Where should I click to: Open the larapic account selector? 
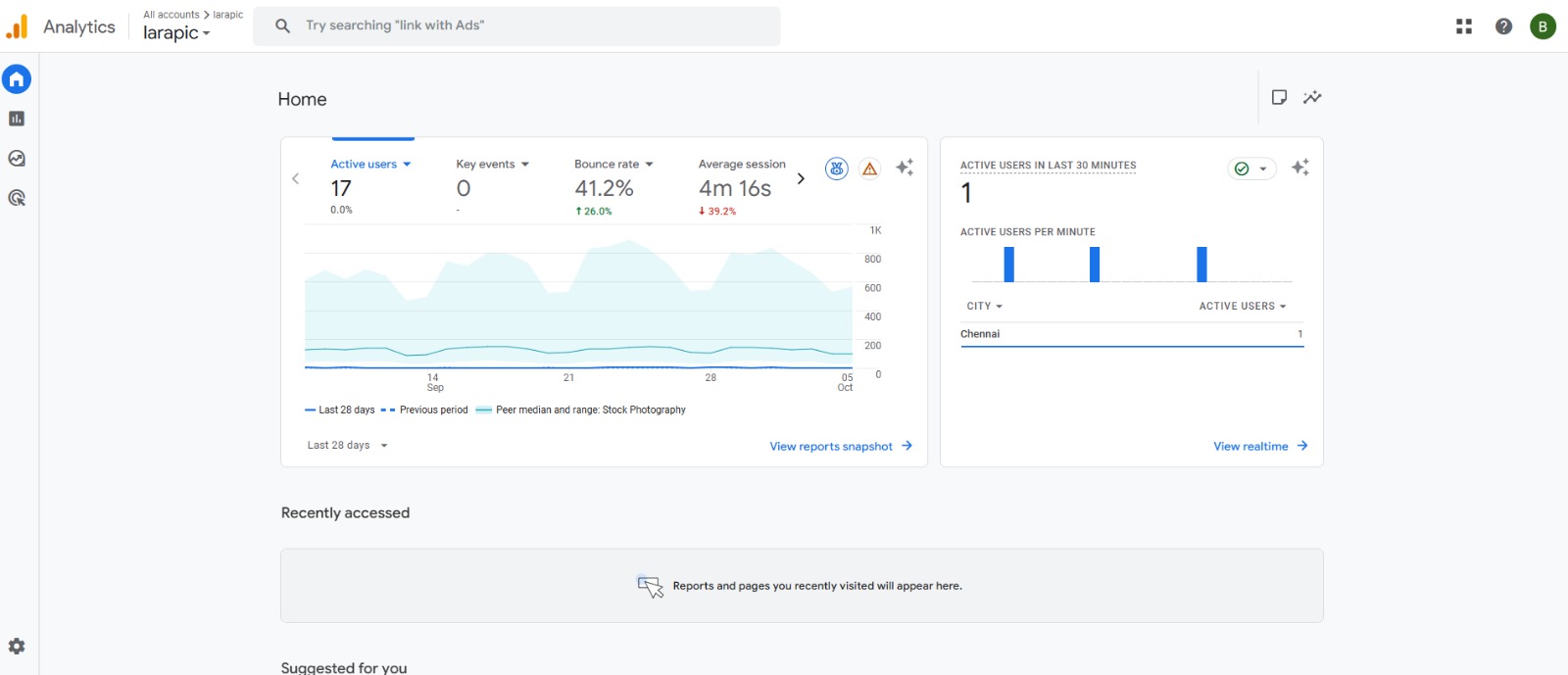pyautogui.click(x=176, y=33)
